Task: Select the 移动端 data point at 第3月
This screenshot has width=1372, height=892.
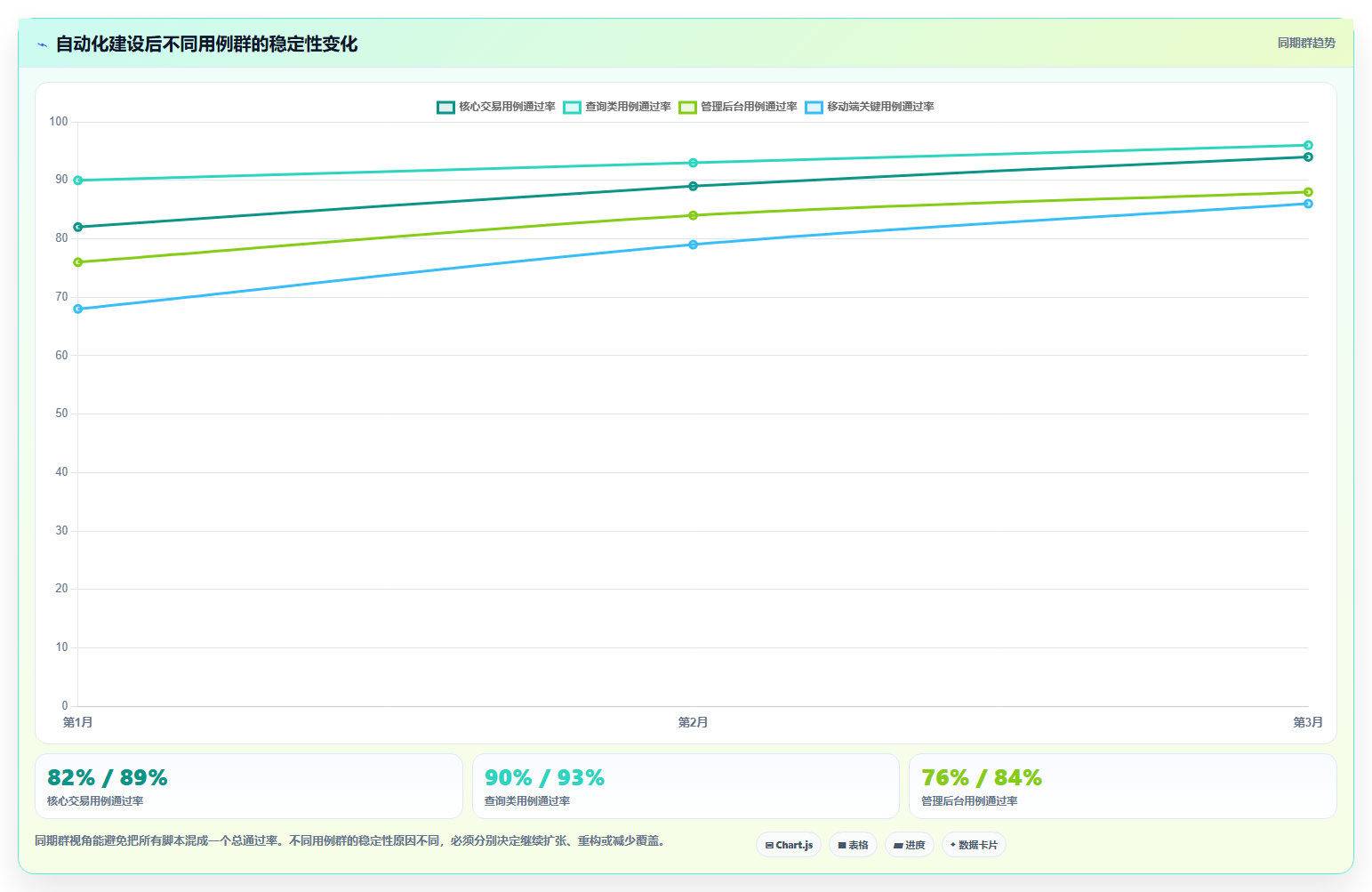Action: point(1308,204)
